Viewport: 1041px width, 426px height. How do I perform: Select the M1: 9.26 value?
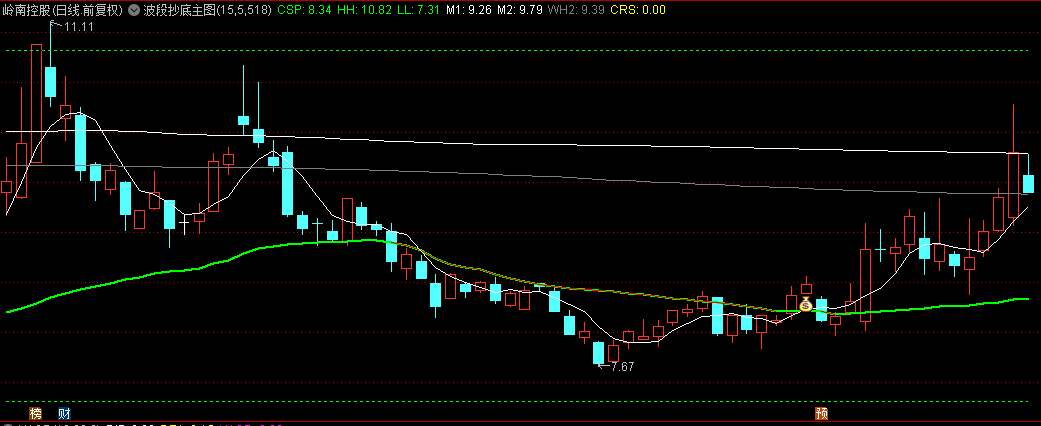pyautogui.click(x=468, y=10)
